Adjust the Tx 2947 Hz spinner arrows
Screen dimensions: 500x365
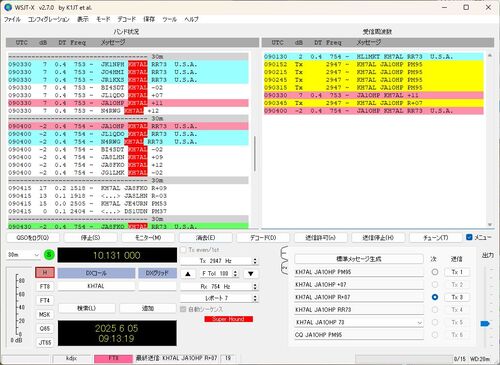click(x=255, y=261)
